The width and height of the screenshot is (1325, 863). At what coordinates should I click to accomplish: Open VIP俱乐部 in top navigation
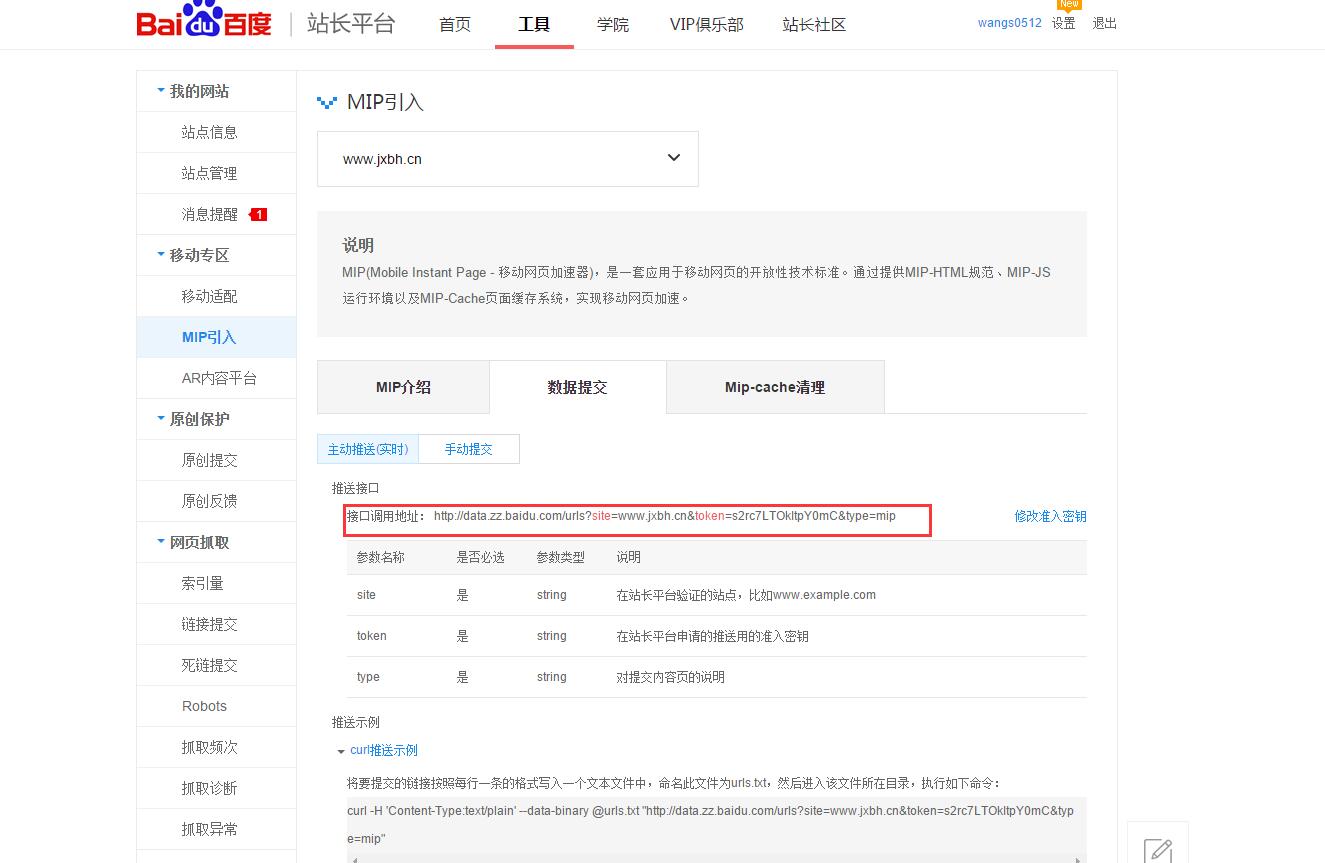pos(707,24)
